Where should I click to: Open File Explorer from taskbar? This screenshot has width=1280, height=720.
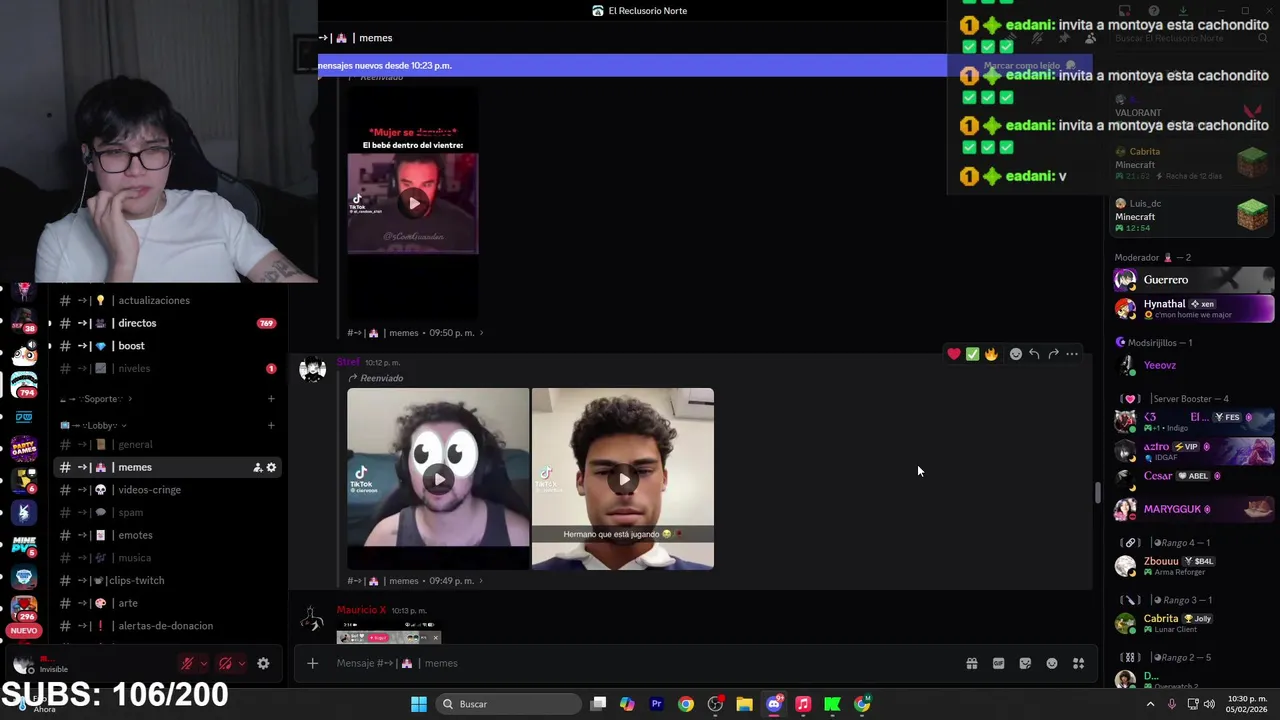pos(744,704)
